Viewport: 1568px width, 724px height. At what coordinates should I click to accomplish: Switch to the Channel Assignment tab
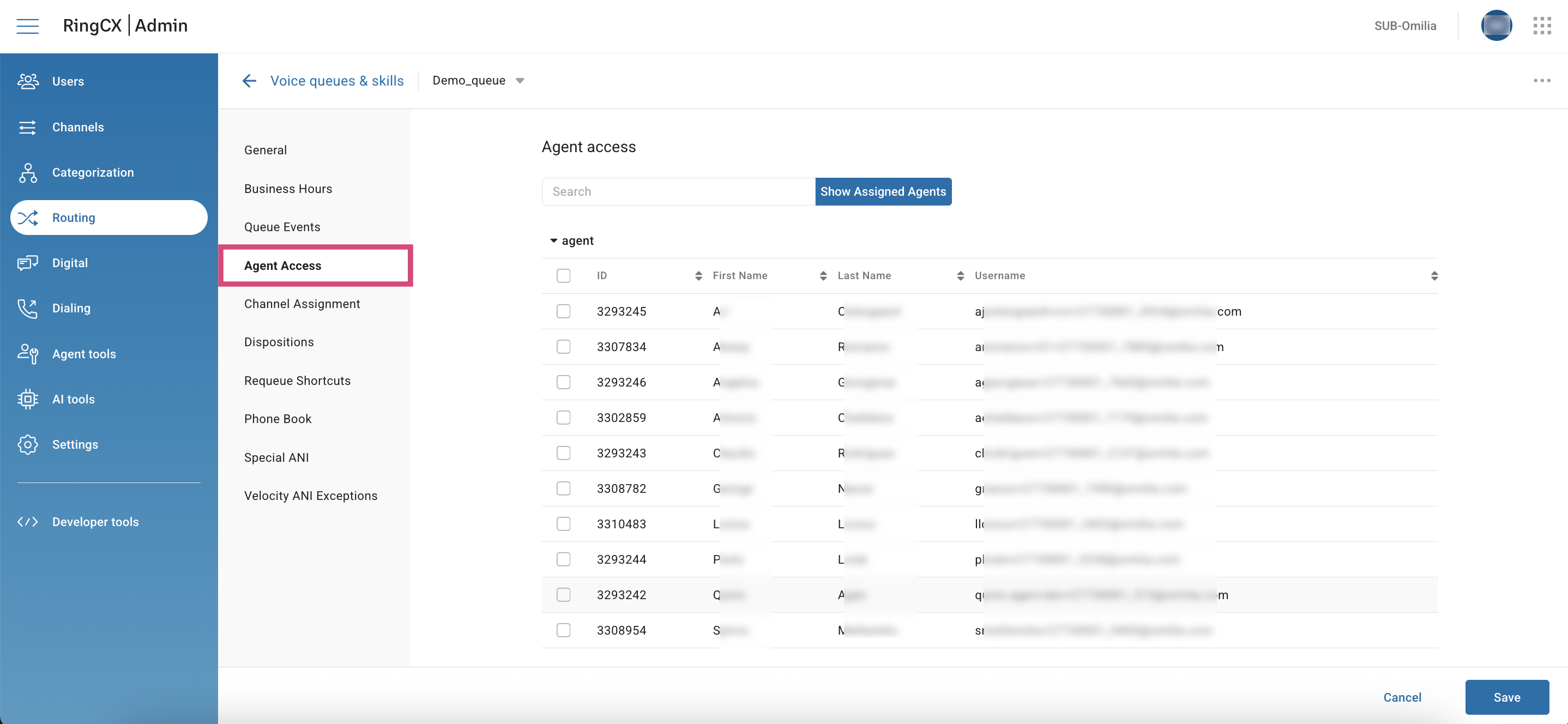(302, 303)
